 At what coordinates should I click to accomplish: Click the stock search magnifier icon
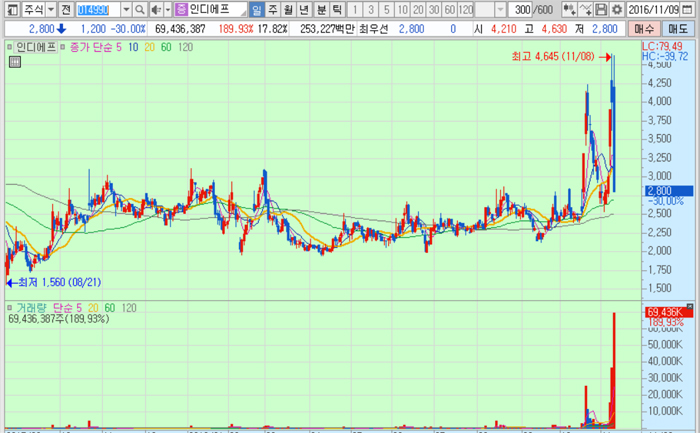[140, 9]
